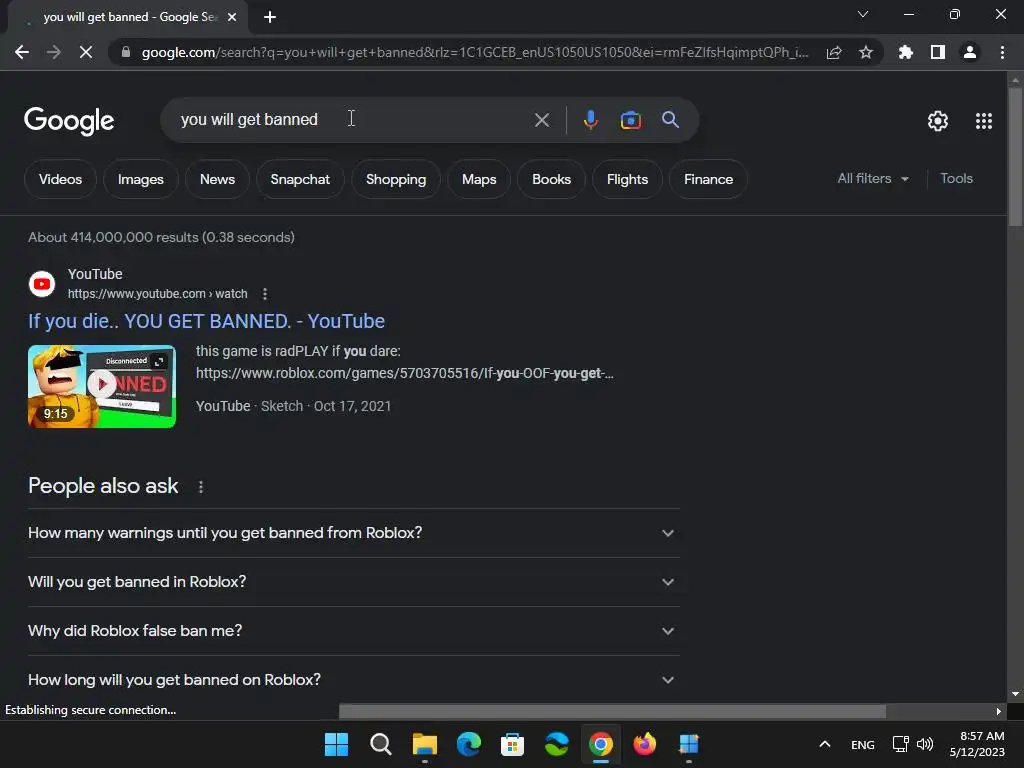
Task: Open the ENG language switcher
Action: coord(863,744)
